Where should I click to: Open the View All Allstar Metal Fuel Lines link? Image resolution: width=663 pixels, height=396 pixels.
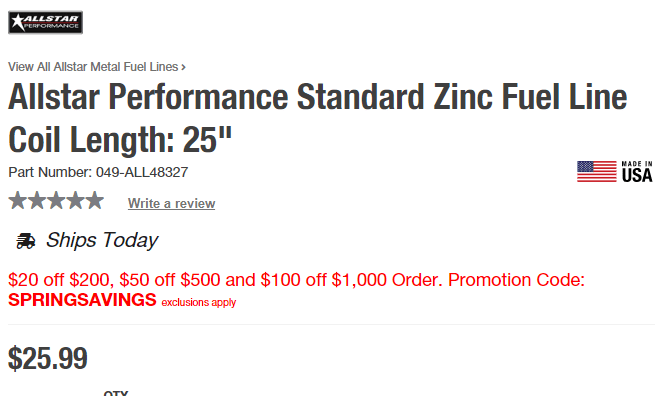point(93,67)
